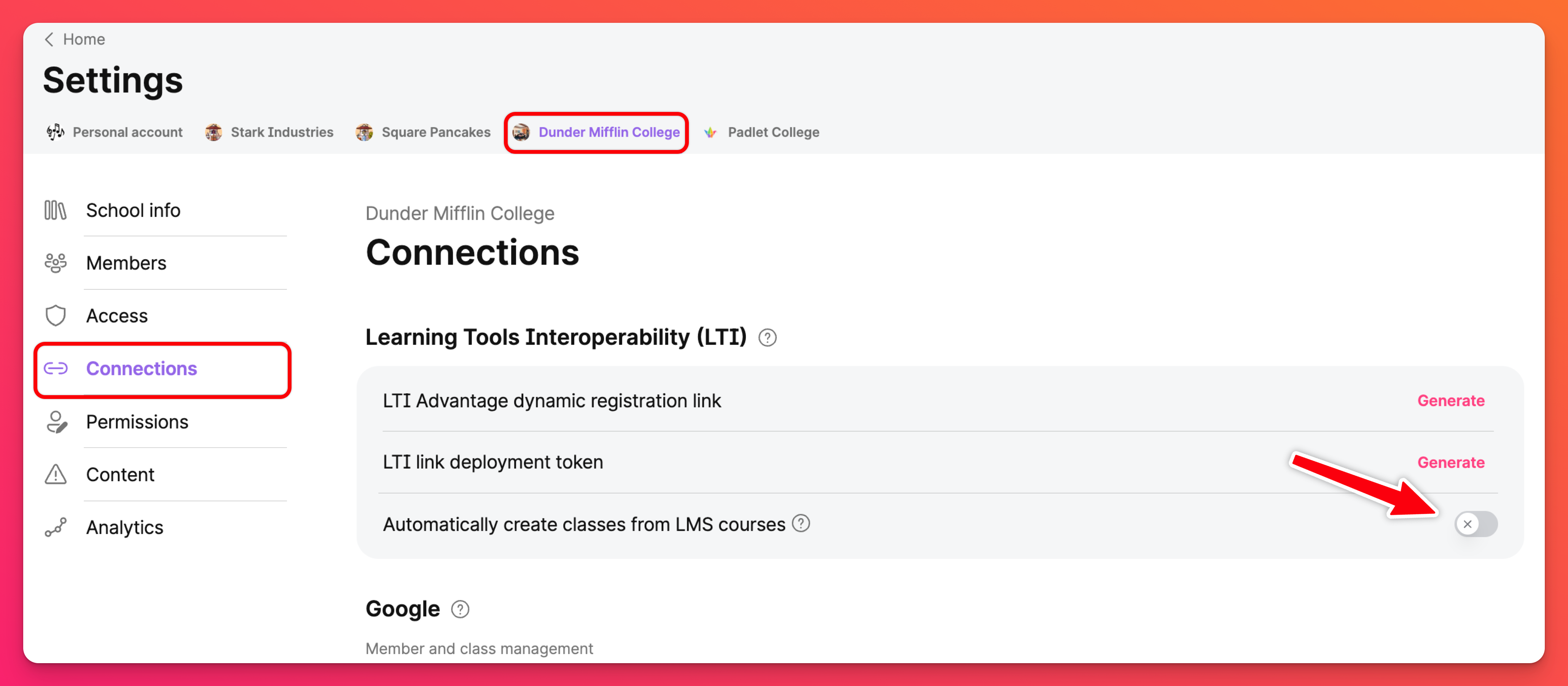Open the Permissions settings section
The image size is (1568, 686).
pos(137,422)
